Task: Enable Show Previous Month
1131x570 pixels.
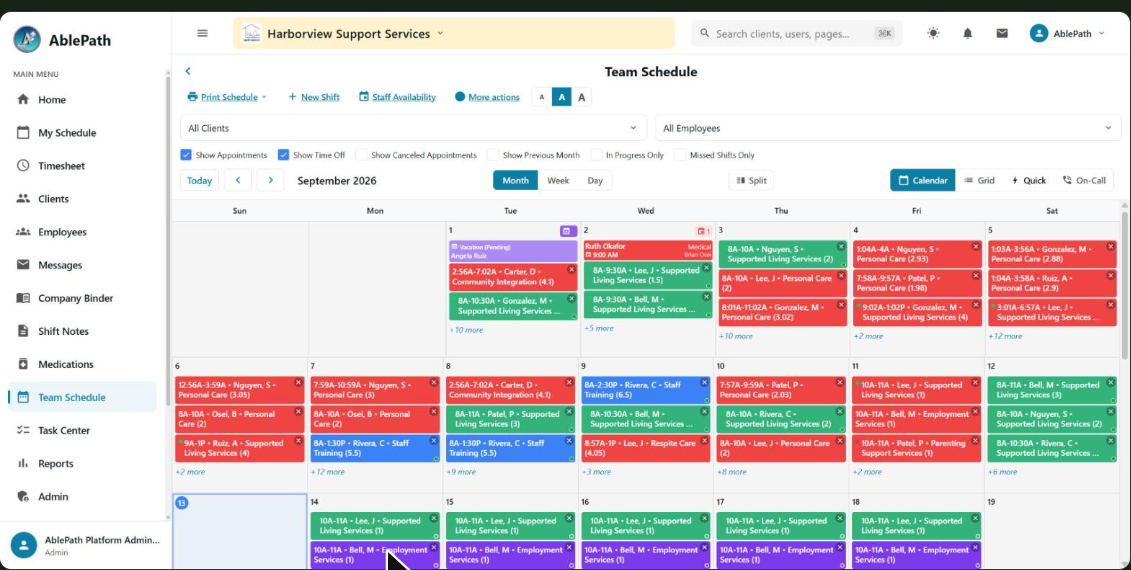Action: [493, 155]
